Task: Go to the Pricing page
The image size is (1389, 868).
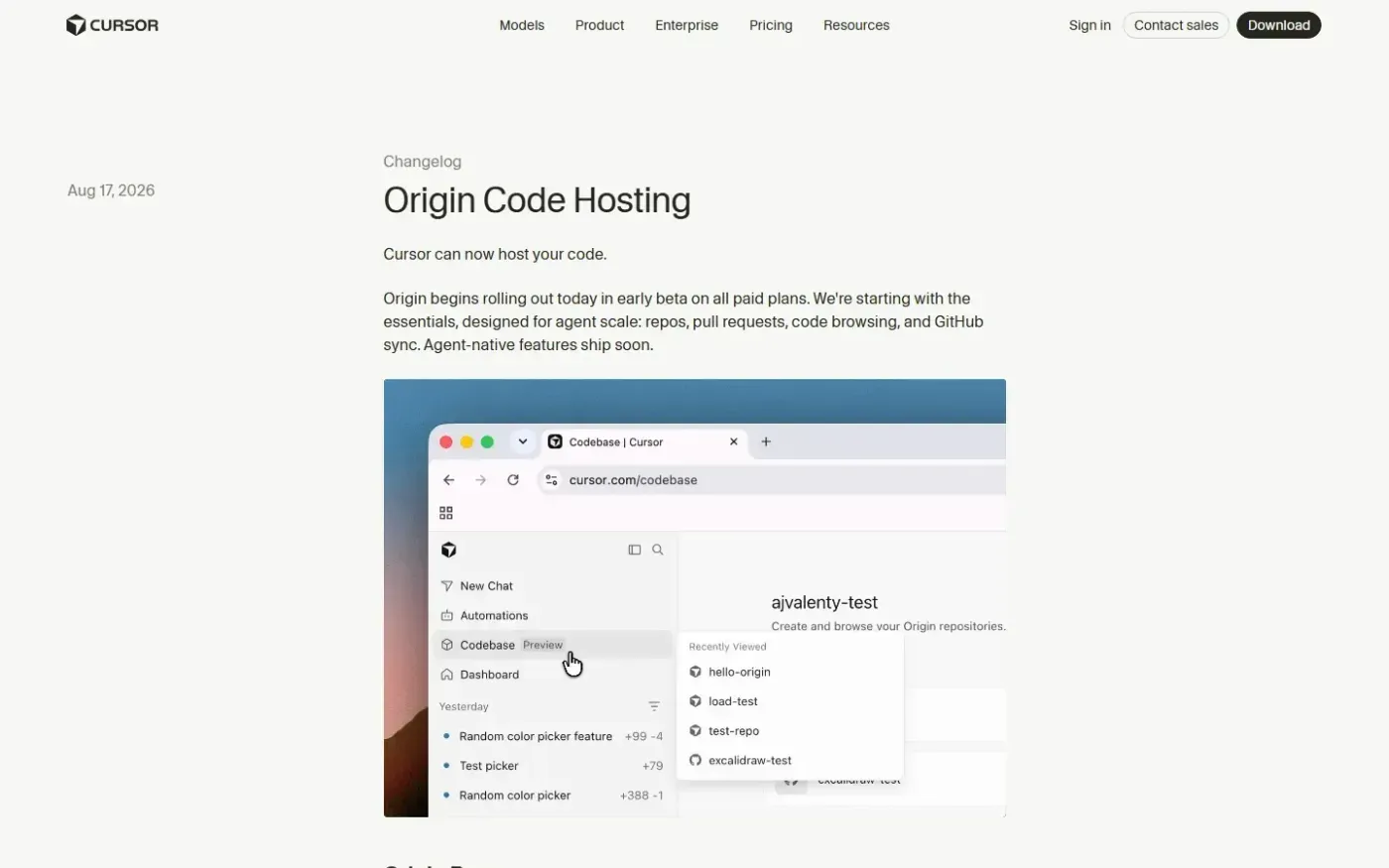Action: (x=771, y=25)
